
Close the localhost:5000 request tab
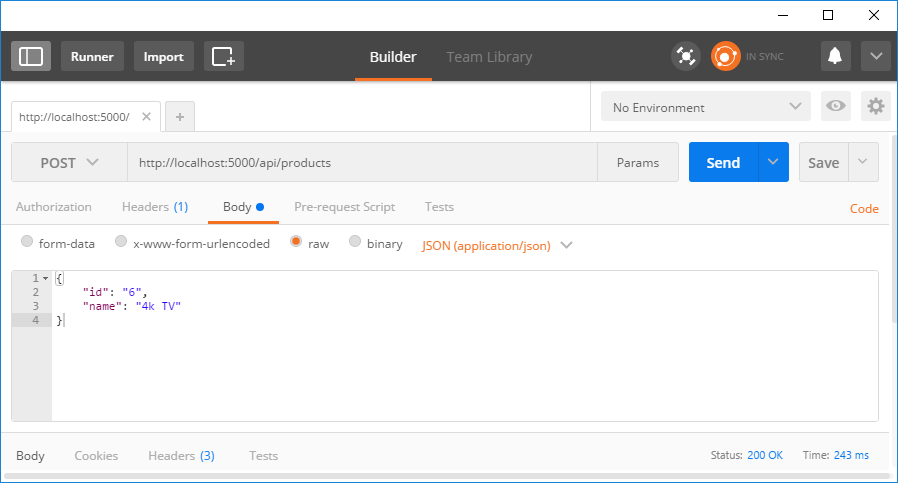[x=146, y=117]
